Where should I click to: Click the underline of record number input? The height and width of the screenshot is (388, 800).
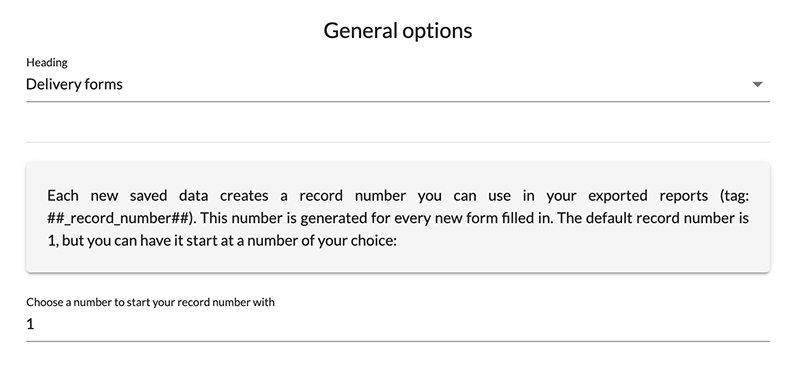tap(397, 341)
